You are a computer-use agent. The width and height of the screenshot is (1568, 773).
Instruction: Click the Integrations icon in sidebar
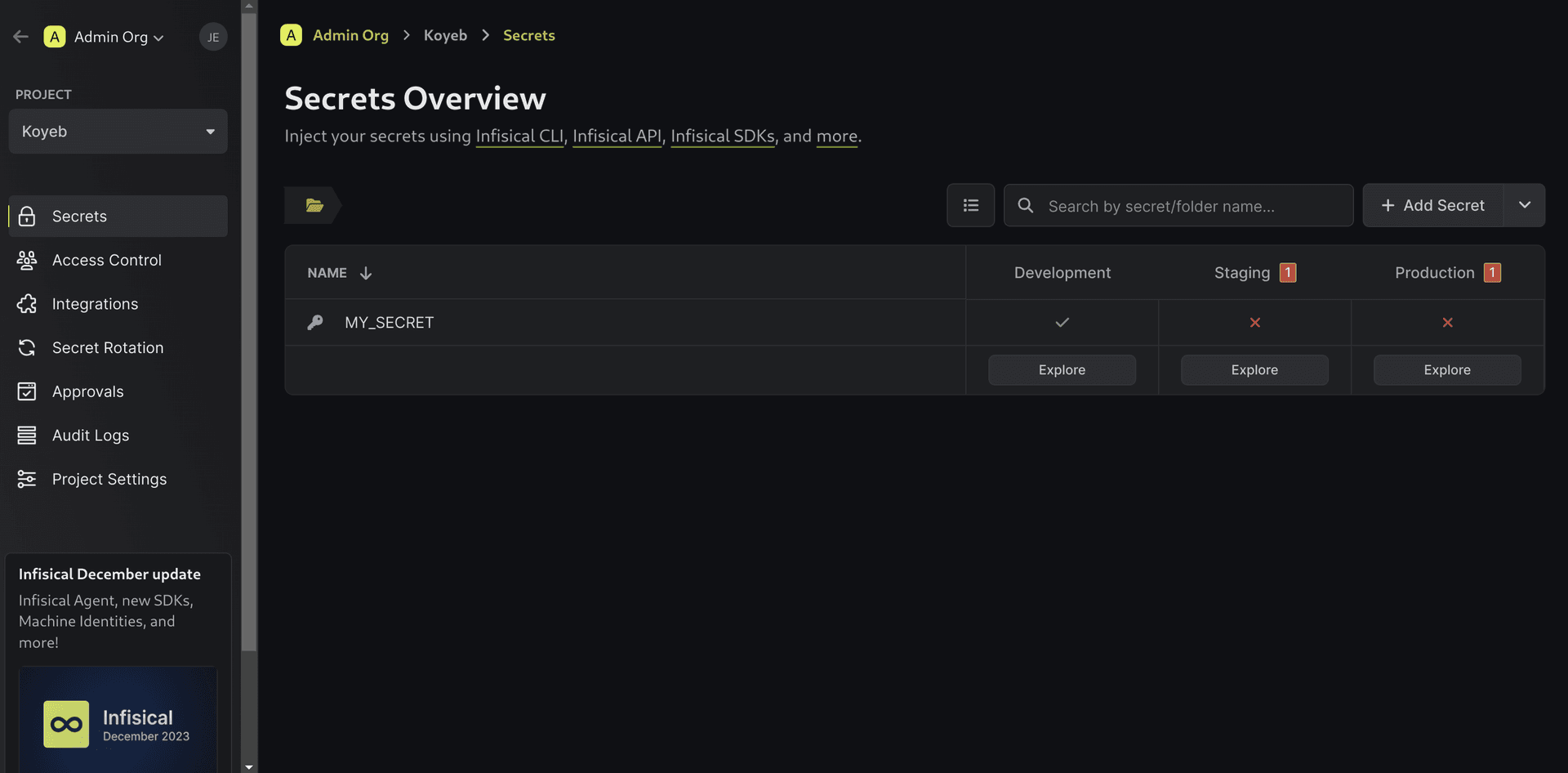pos(27,303)
